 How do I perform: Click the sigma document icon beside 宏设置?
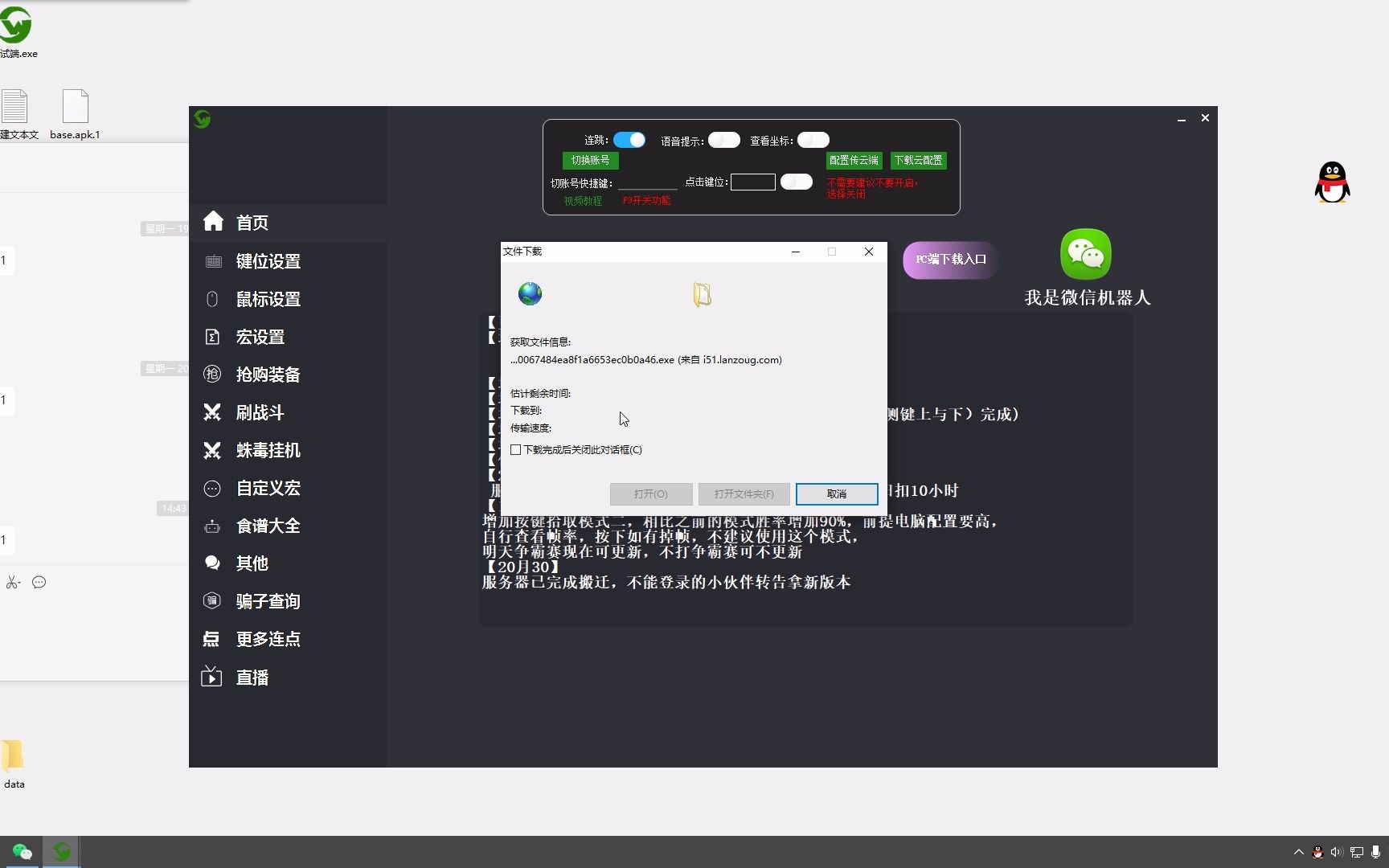click(x=212, y=337)
